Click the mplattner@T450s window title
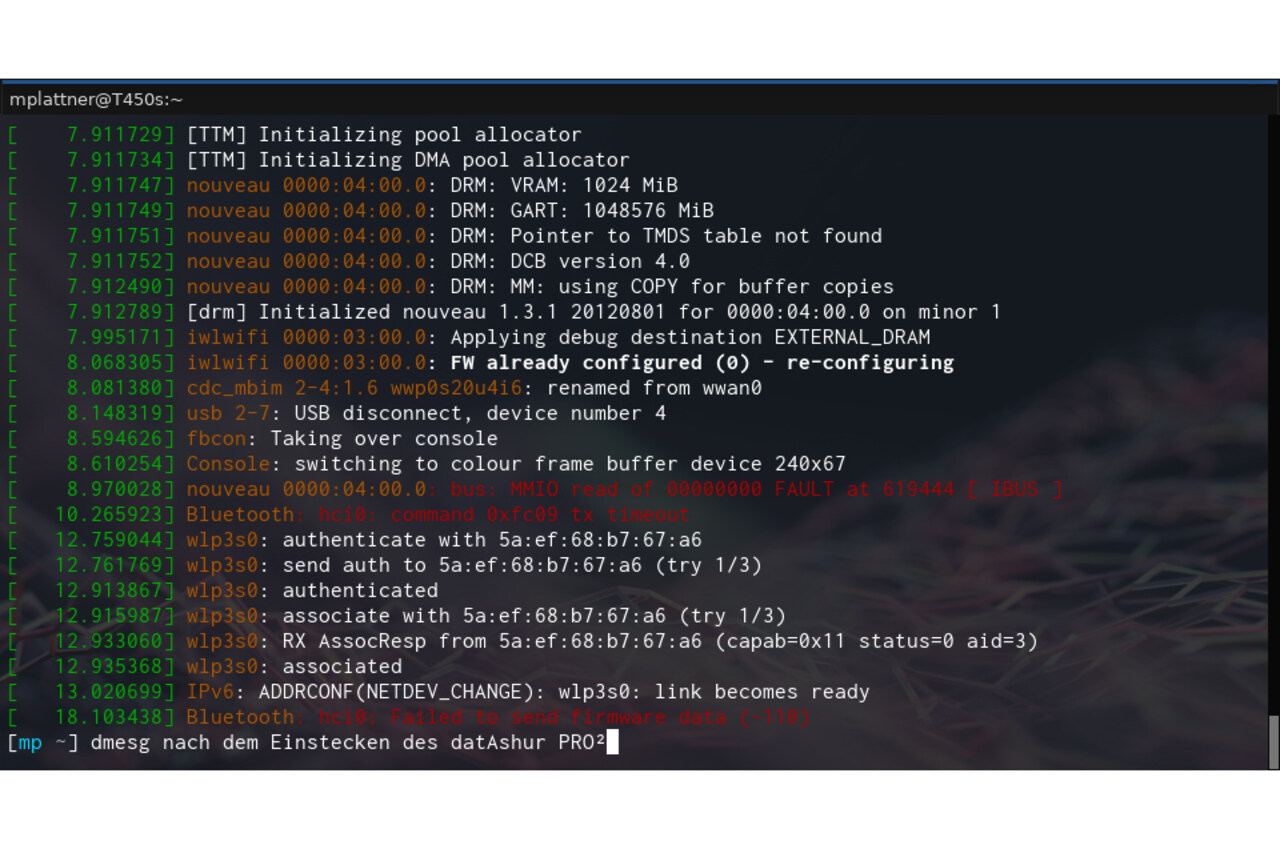Screen dimensions: 1280x849 click(96, 99)
